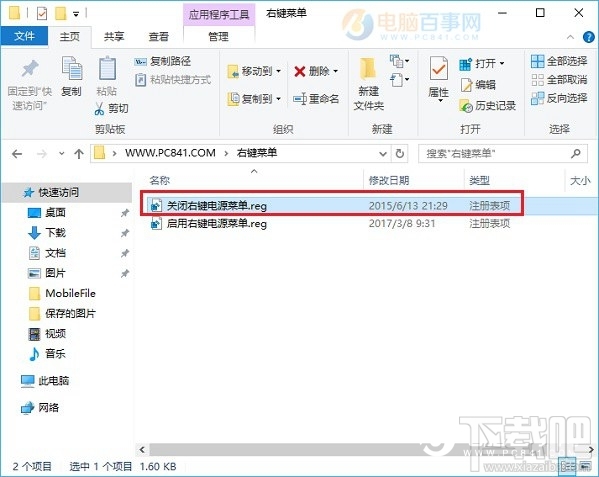Click the search magnifier icon
Image resolution: width=599 pixels, height=477 pixels.
coord(576,154)
